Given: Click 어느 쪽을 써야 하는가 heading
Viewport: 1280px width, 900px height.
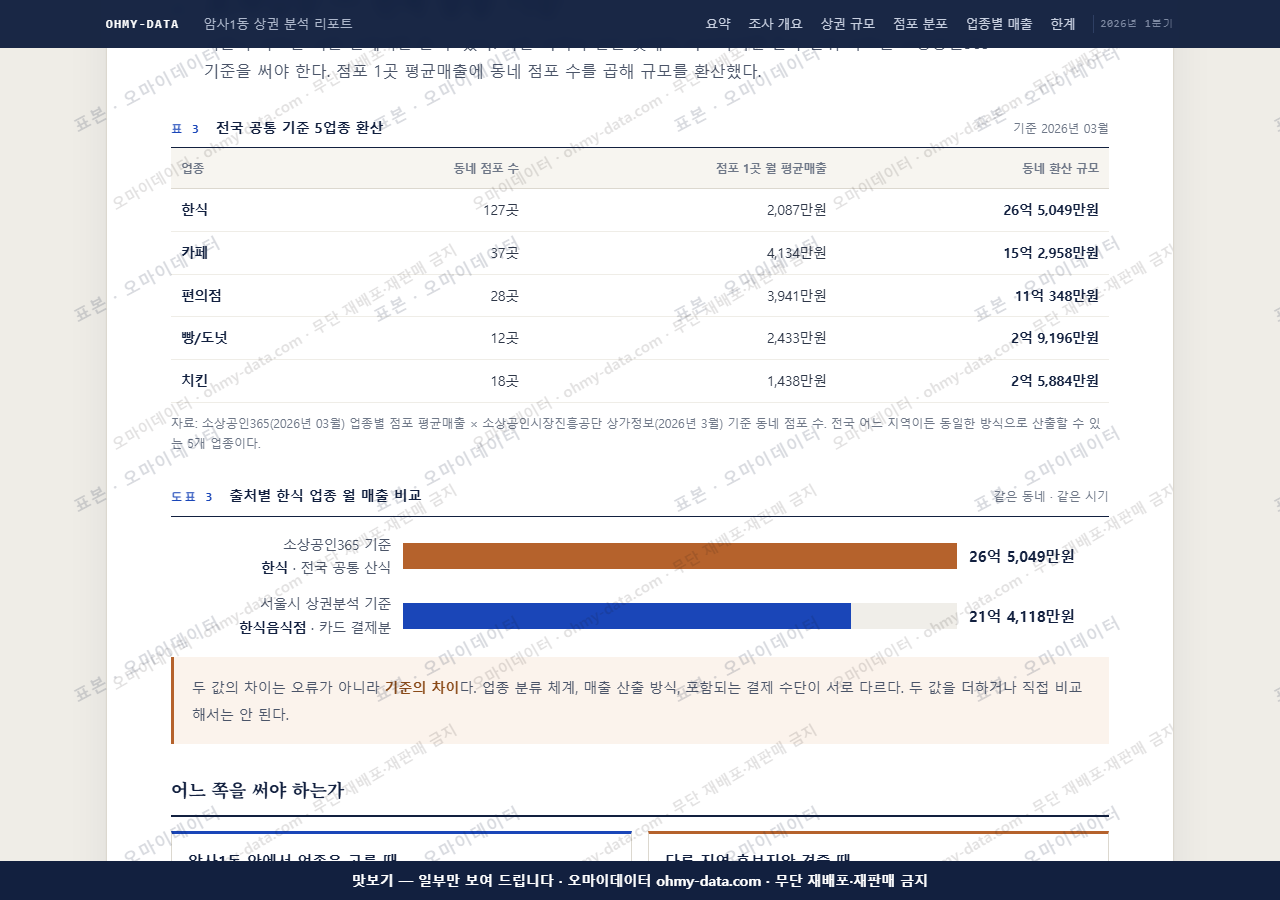Looking at the screenshot, I should 258,790.
